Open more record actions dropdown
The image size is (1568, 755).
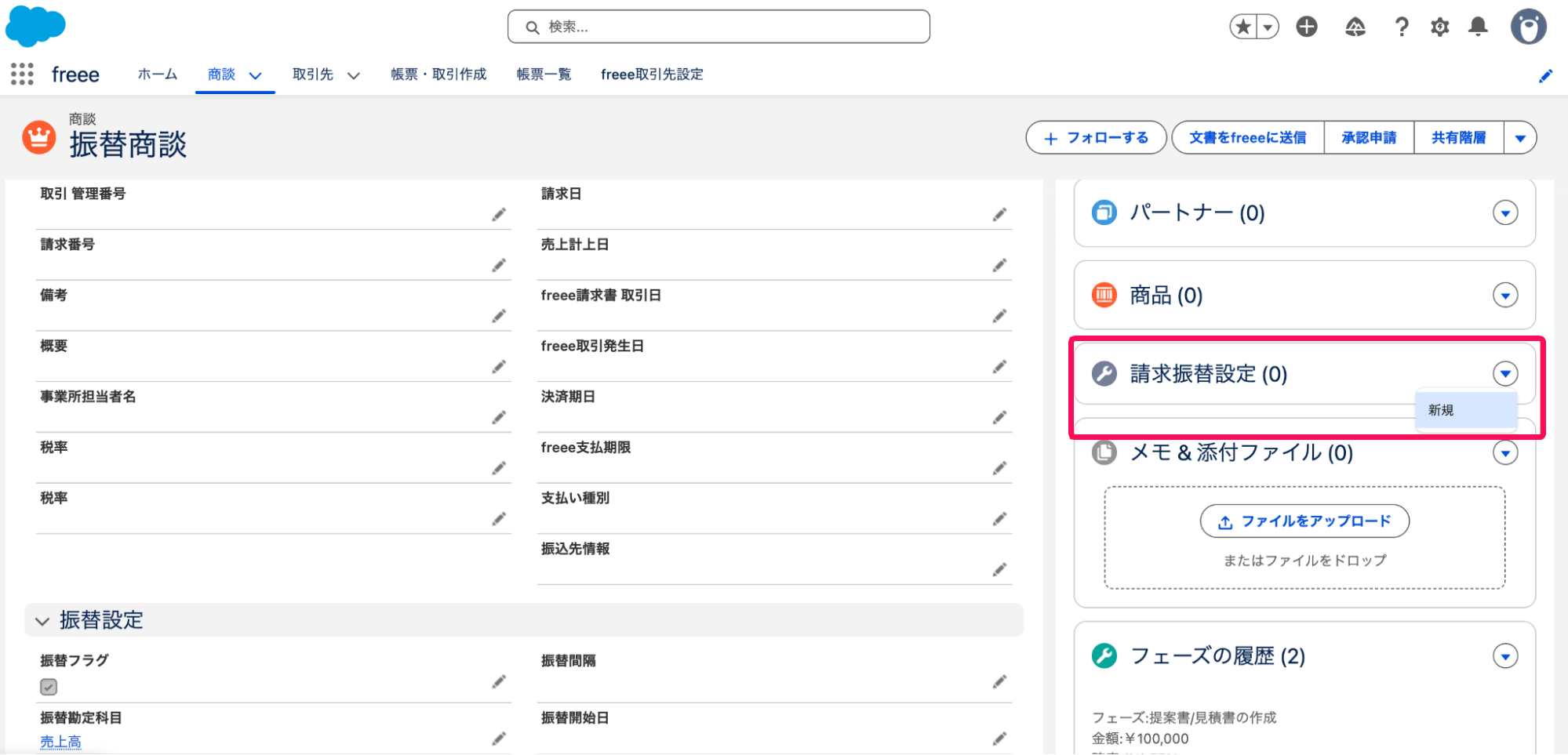(x=1520, y=138)
